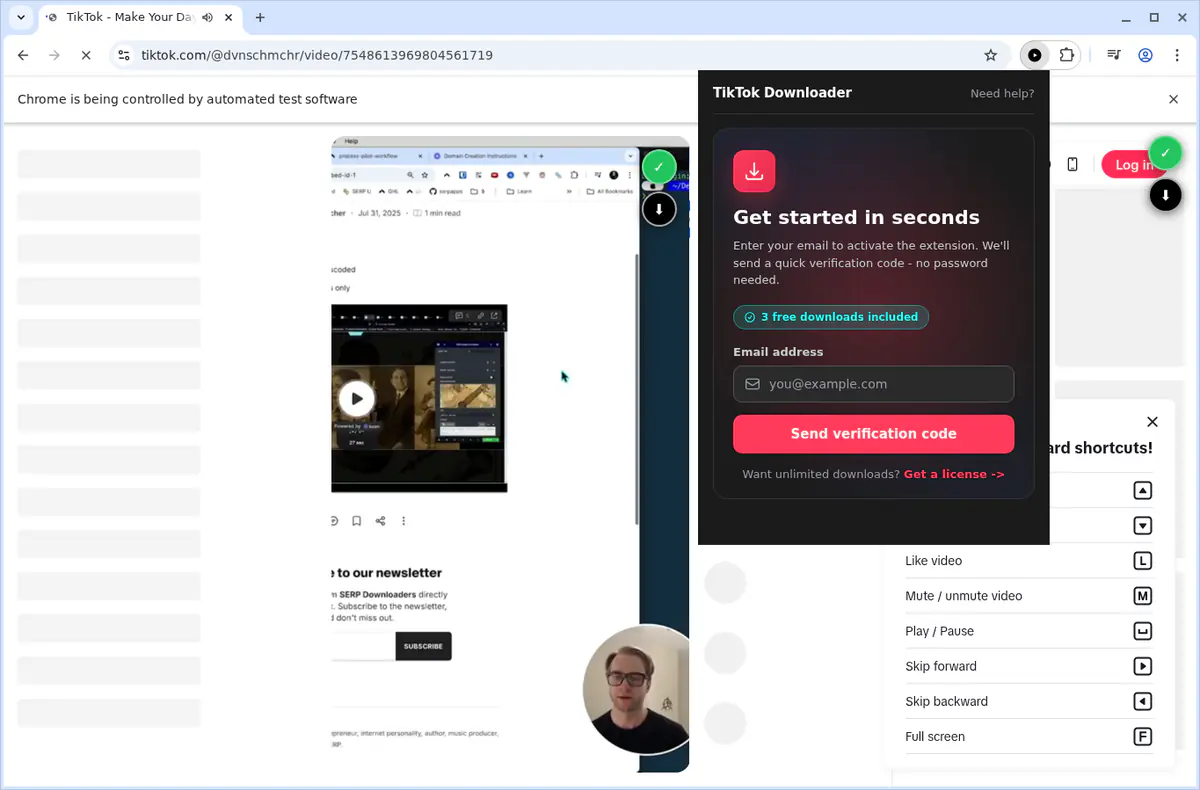
Task: Dismiss the automated test software infobar
Action: pos(1174,99)
